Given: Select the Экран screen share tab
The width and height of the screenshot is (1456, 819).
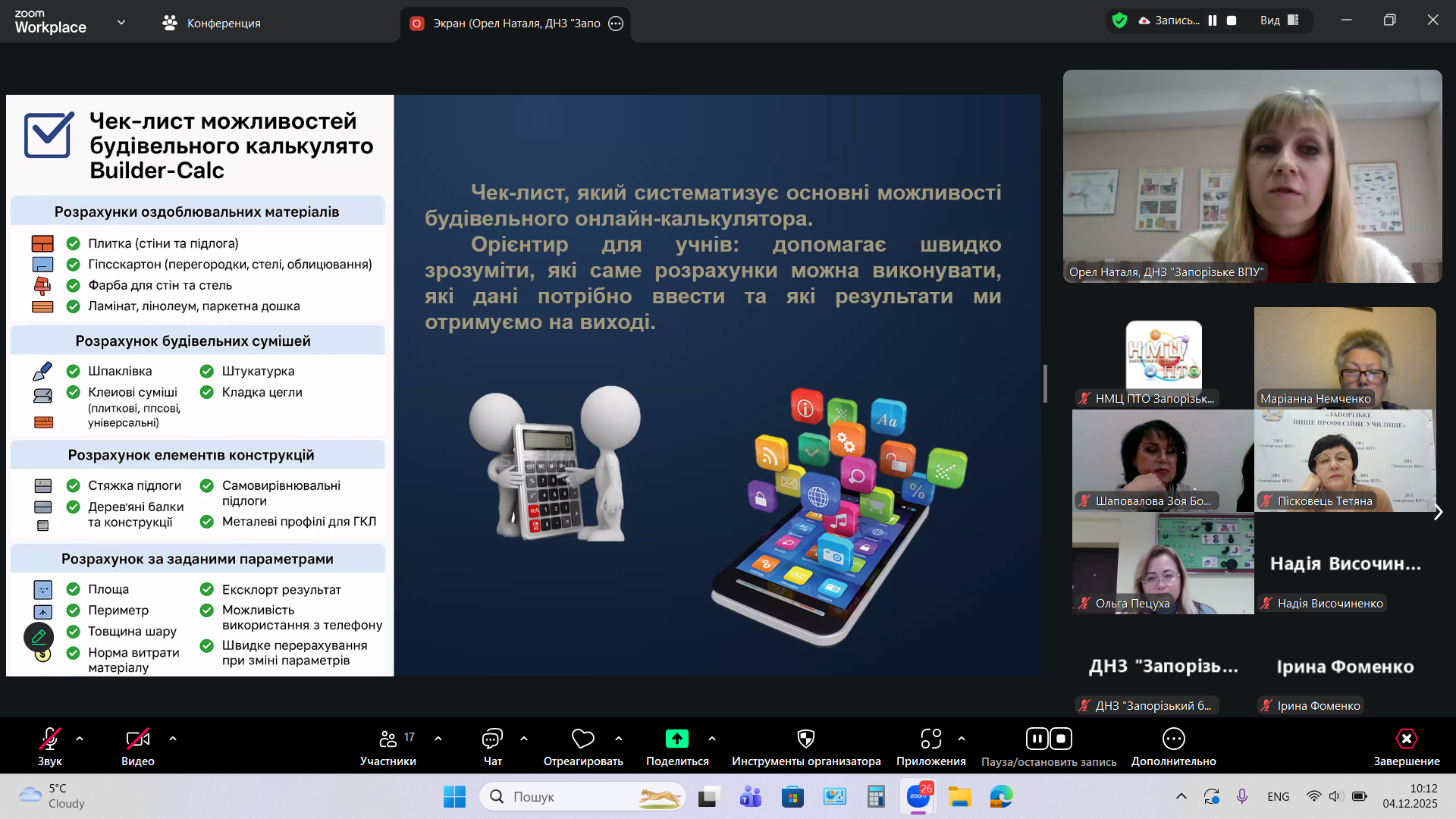Looking at the screenshot, I should pos(515,24).
